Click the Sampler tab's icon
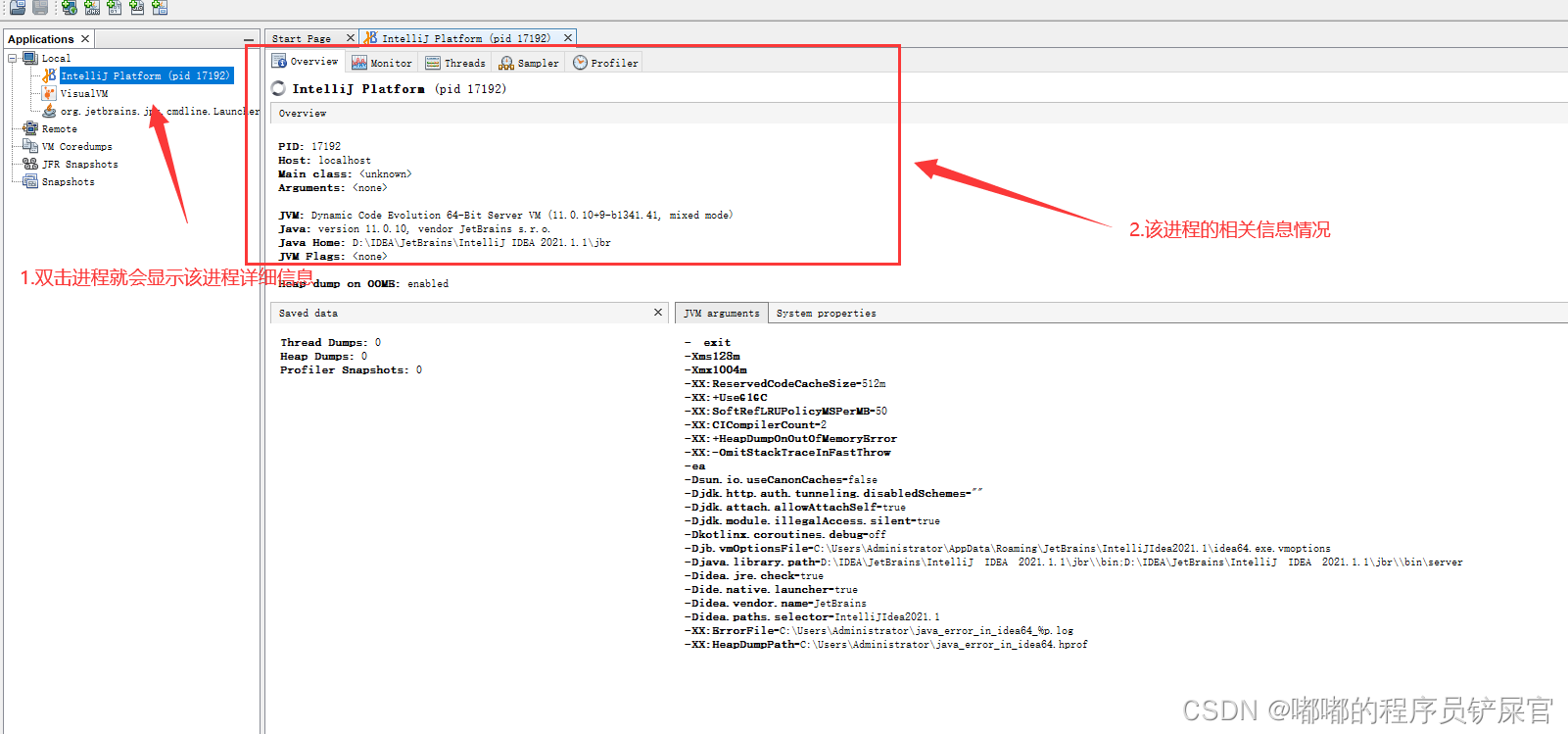 coord(506,63)
